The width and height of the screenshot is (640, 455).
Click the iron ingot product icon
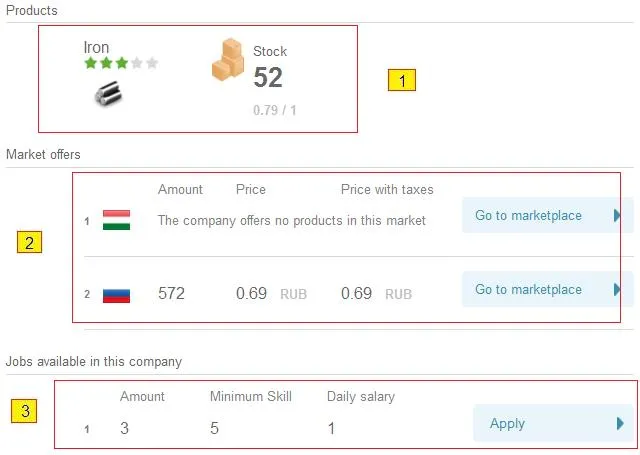tap(106, 94)
